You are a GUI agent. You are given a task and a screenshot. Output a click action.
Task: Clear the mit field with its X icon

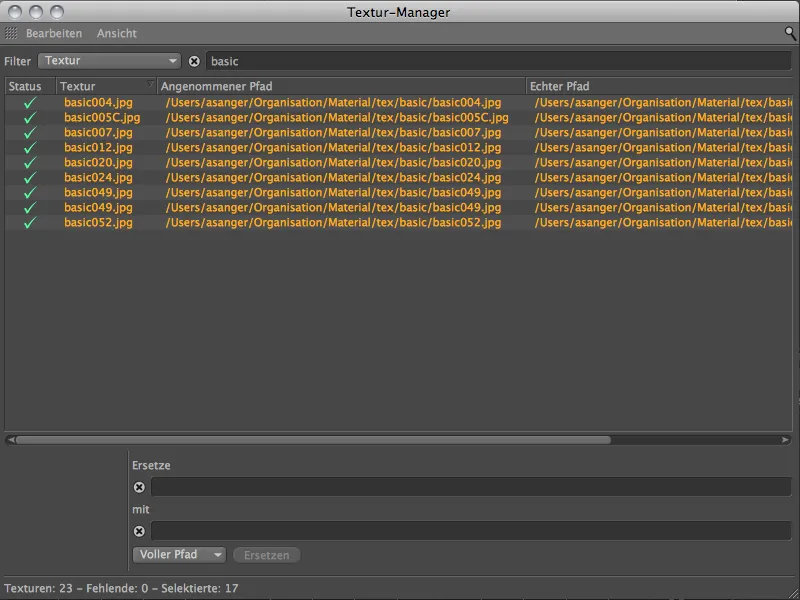139,531
